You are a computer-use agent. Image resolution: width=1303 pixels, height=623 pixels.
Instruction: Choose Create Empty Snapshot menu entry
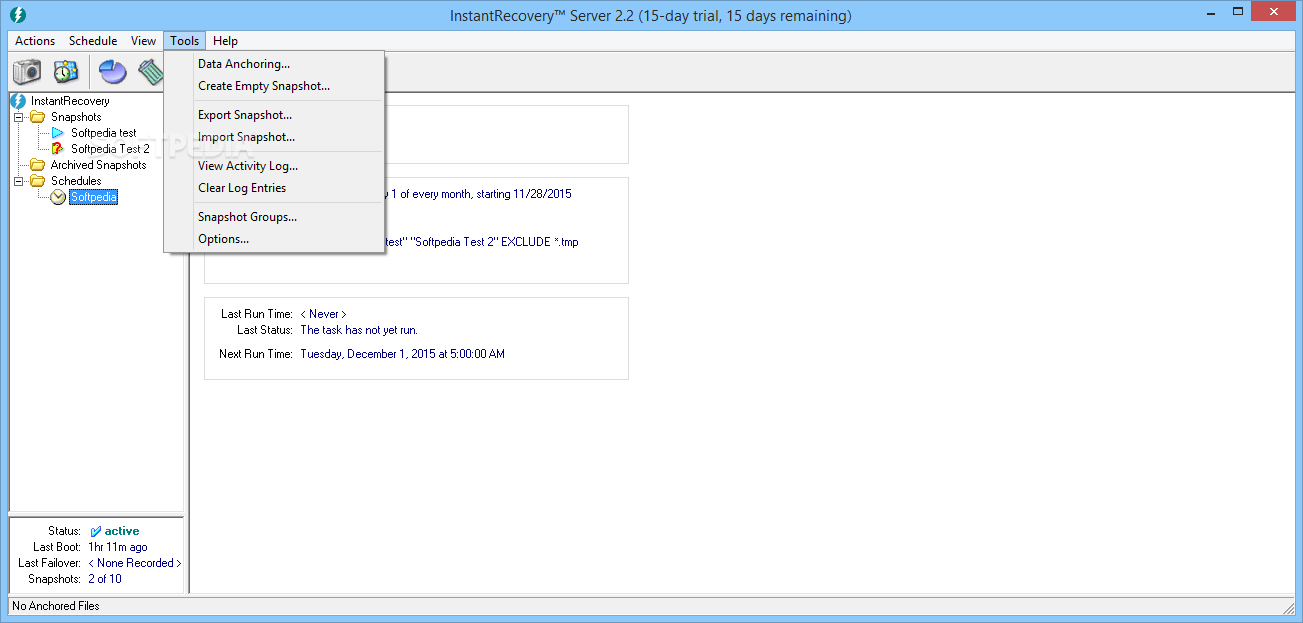pyautogui.click(x=275, y=86)
